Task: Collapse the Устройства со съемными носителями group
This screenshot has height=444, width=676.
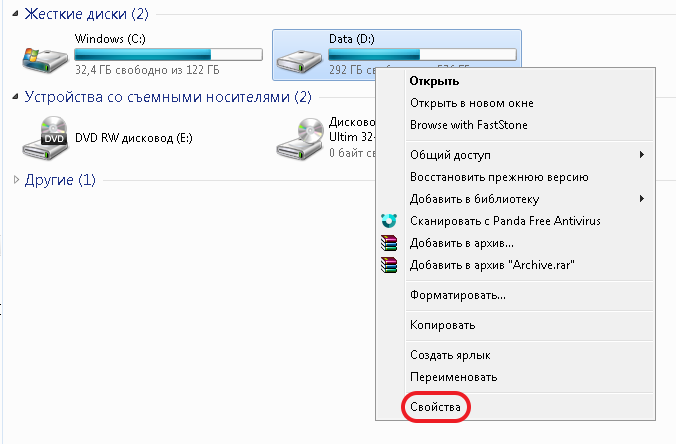Action: [16, 97]
